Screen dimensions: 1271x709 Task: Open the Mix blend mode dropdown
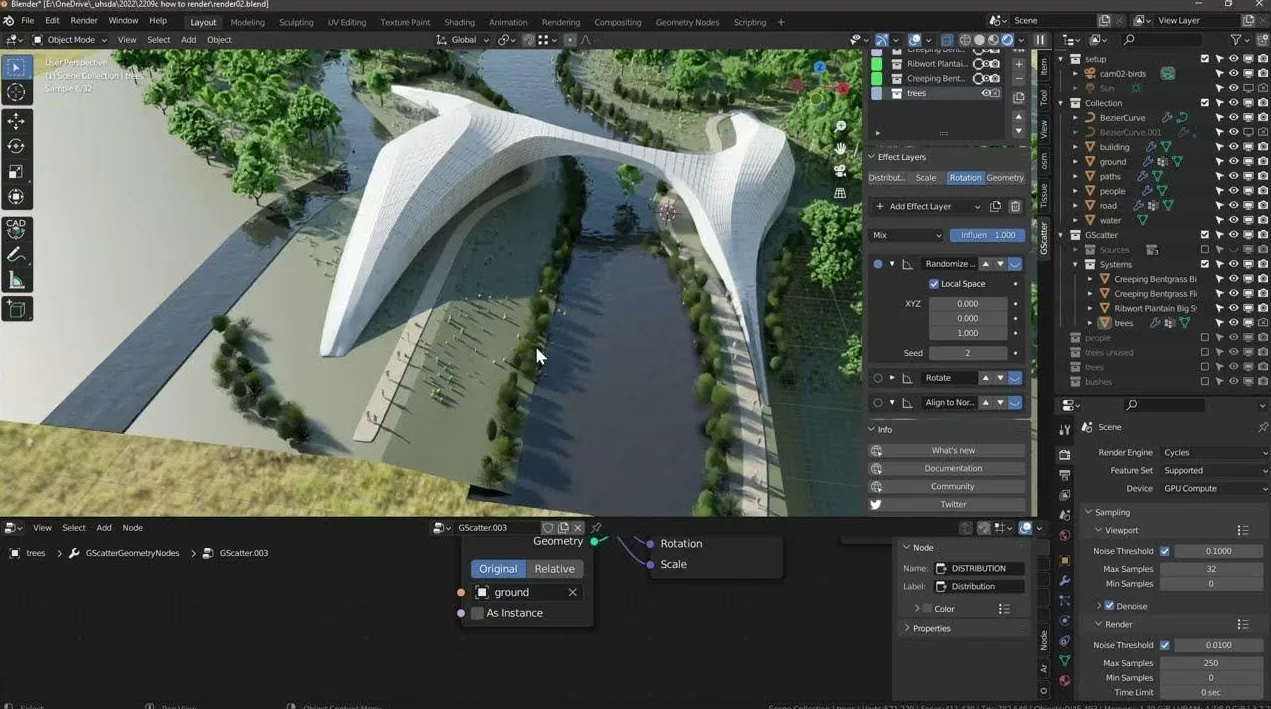[905, 235]
